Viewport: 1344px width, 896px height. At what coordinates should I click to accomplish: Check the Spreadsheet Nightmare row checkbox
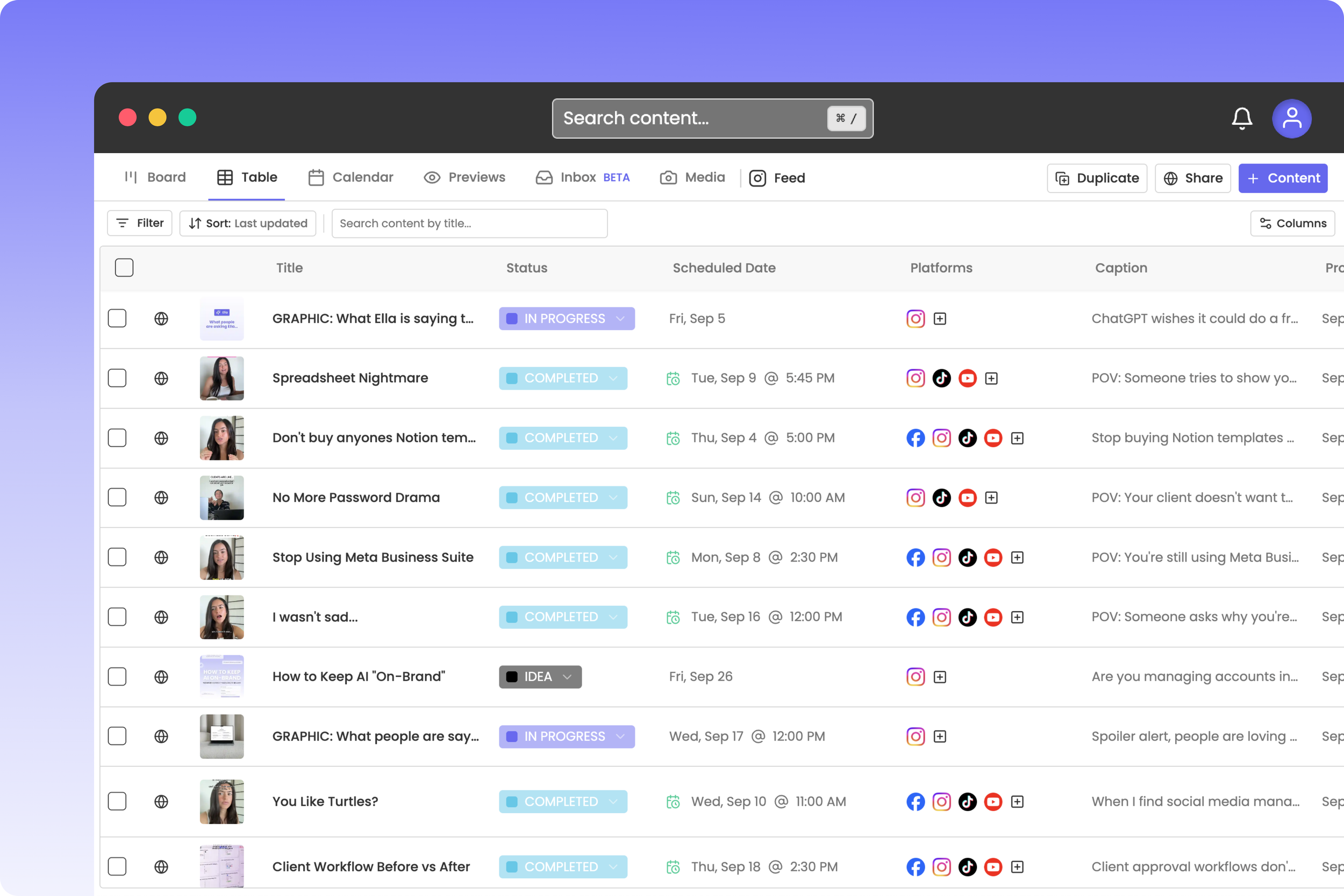tap(117, 378)
